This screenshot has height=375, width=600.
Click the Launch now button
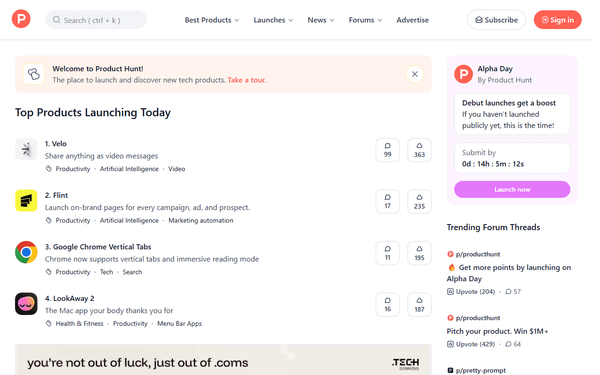512,189
